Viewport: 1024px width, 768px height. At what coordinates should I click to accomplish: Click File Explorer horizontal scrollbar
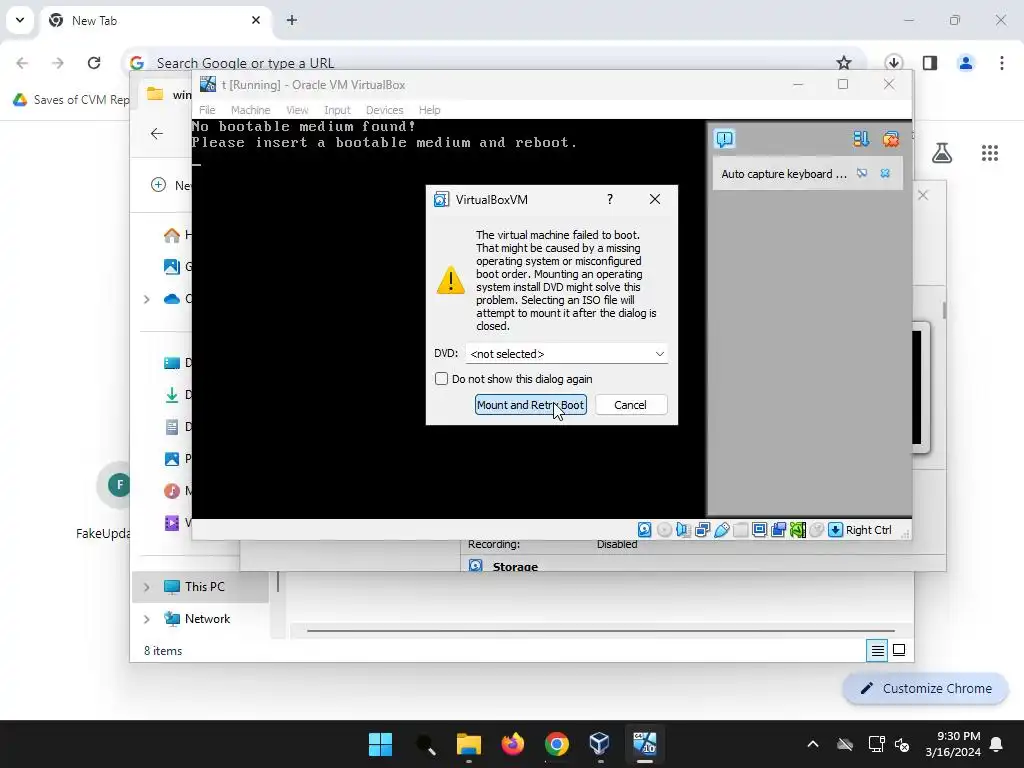601,631
